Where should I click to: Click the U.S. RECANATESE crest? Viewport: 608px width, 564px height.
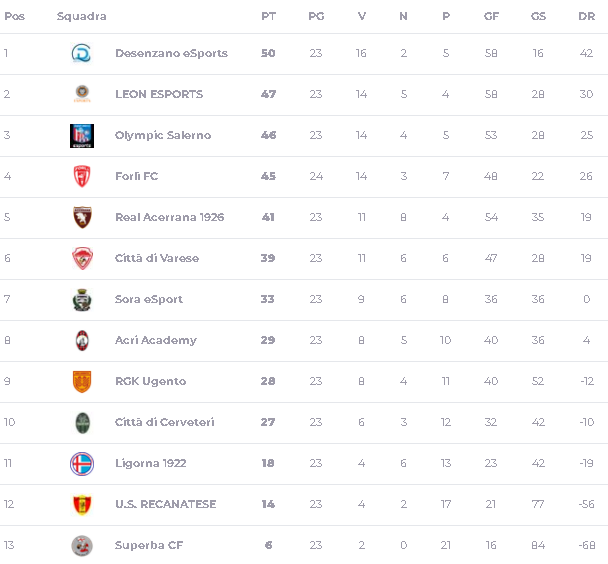82,505
